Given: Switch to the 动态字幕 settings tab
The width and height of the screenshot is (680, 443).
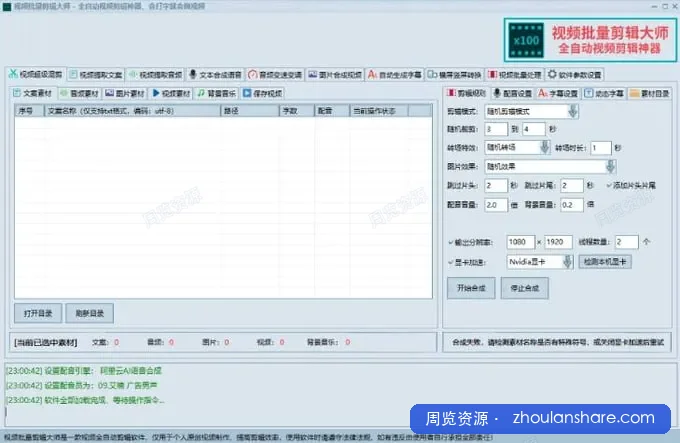Looking at the screenshot, I should click(604, 93).
